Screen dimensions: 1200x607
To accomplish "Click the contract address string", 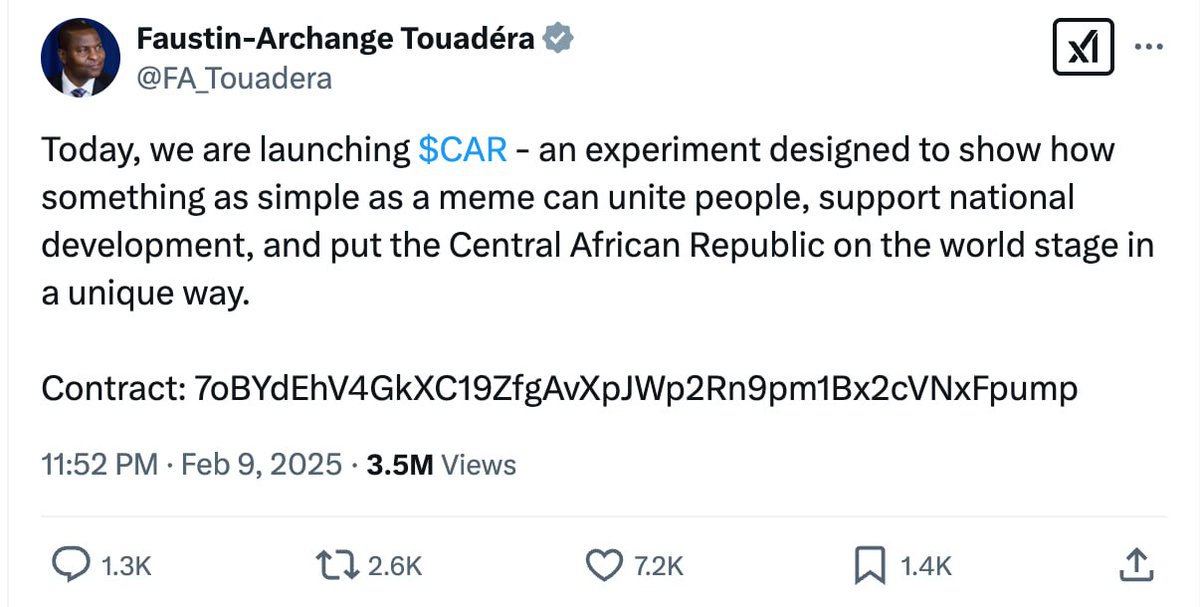I will [640, 389].
